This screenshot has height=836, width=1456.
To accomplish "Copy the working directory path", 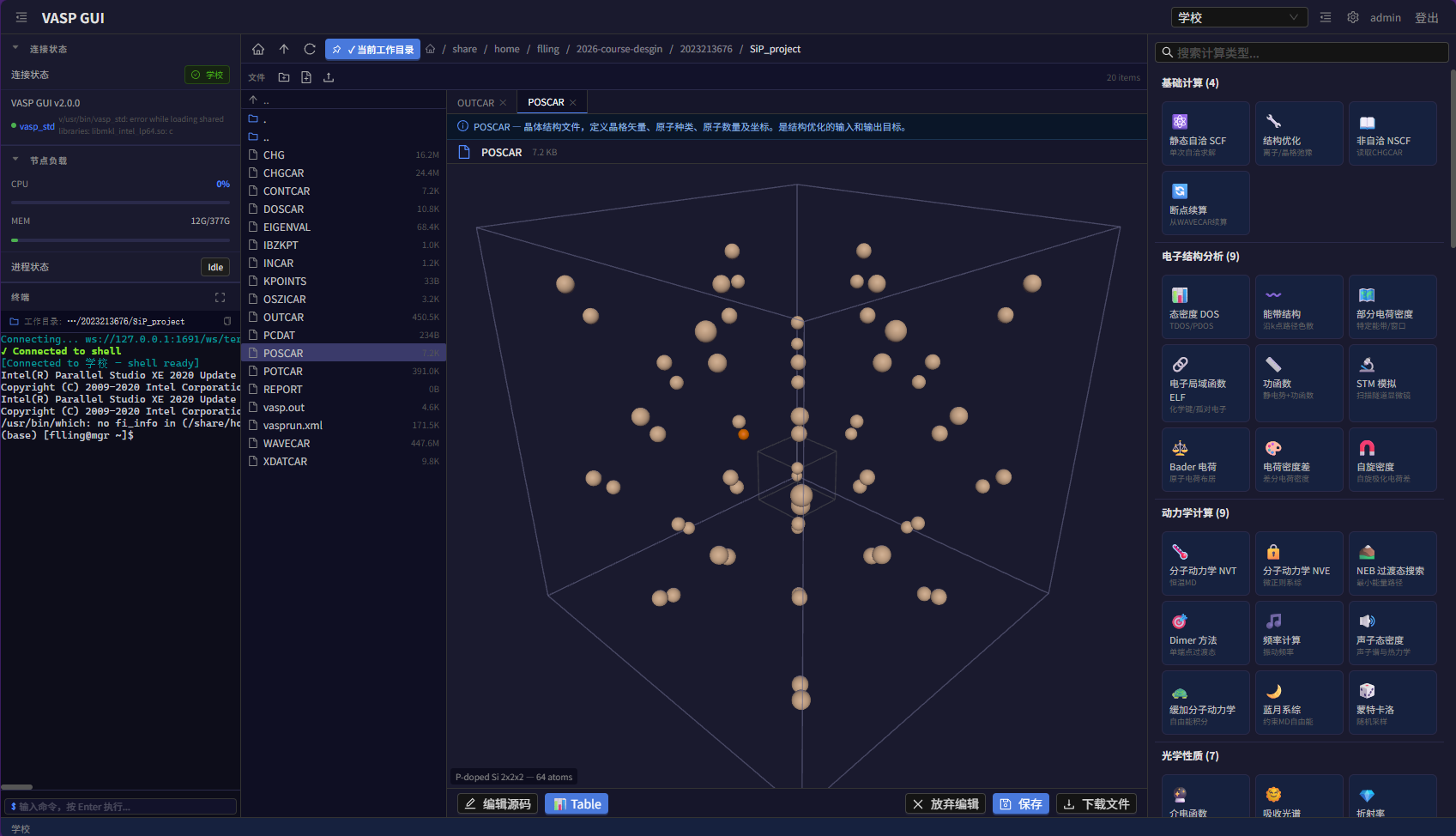I will click(227, 321).
